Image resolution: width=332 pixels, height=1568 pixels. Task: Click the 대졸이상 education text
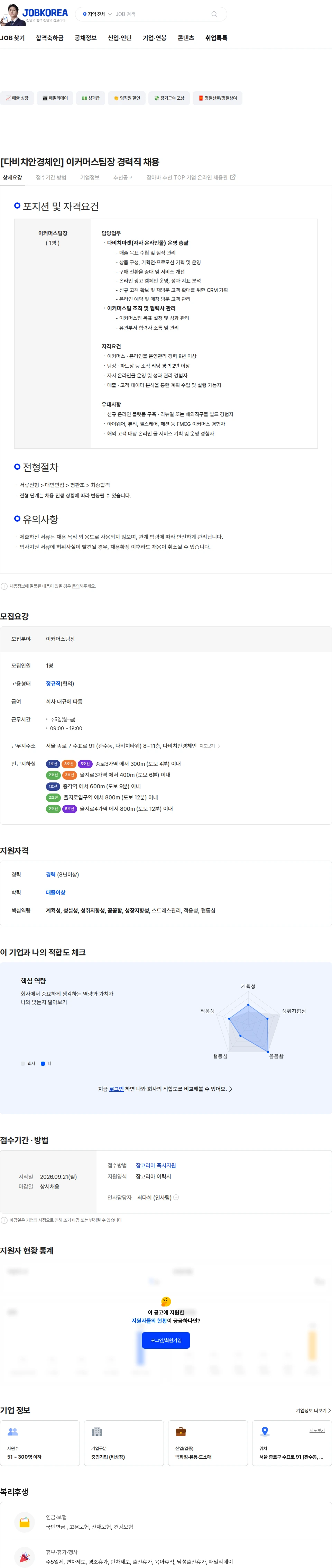pyautogui.click(x=55, y=892)
